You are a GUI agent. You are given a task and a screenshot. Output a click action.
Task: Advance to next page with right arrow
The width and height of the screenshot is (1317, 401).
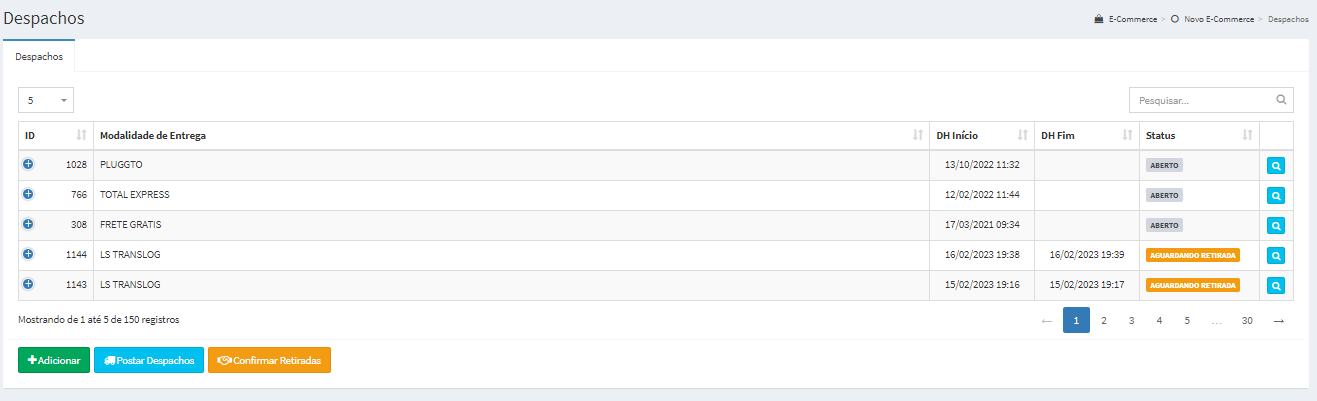(1278, 321)
